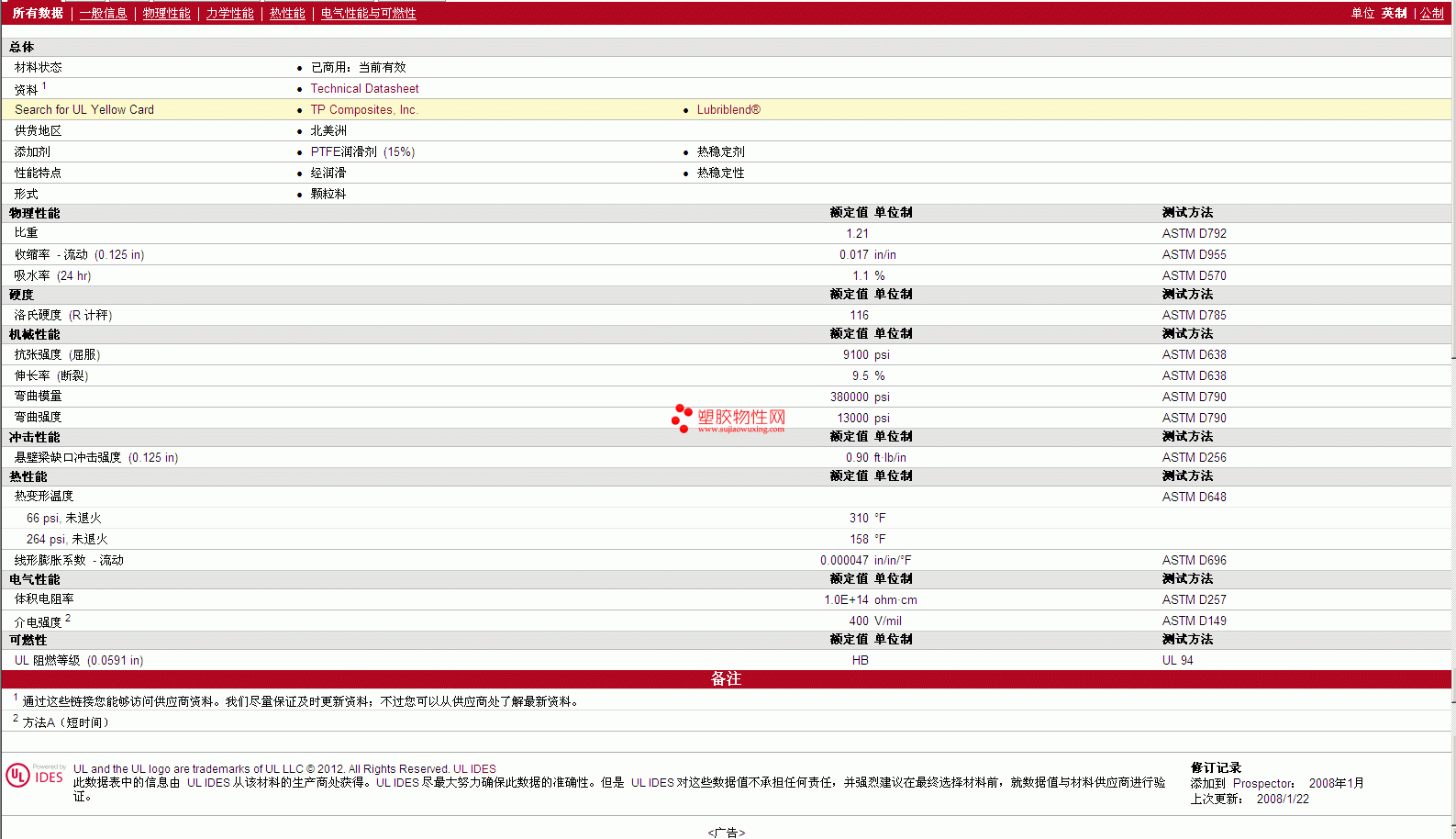The width and height of the screenshot is (1456, 839).
Task: Click the 洛氏硬度 value 116
Action: (859, 315)
